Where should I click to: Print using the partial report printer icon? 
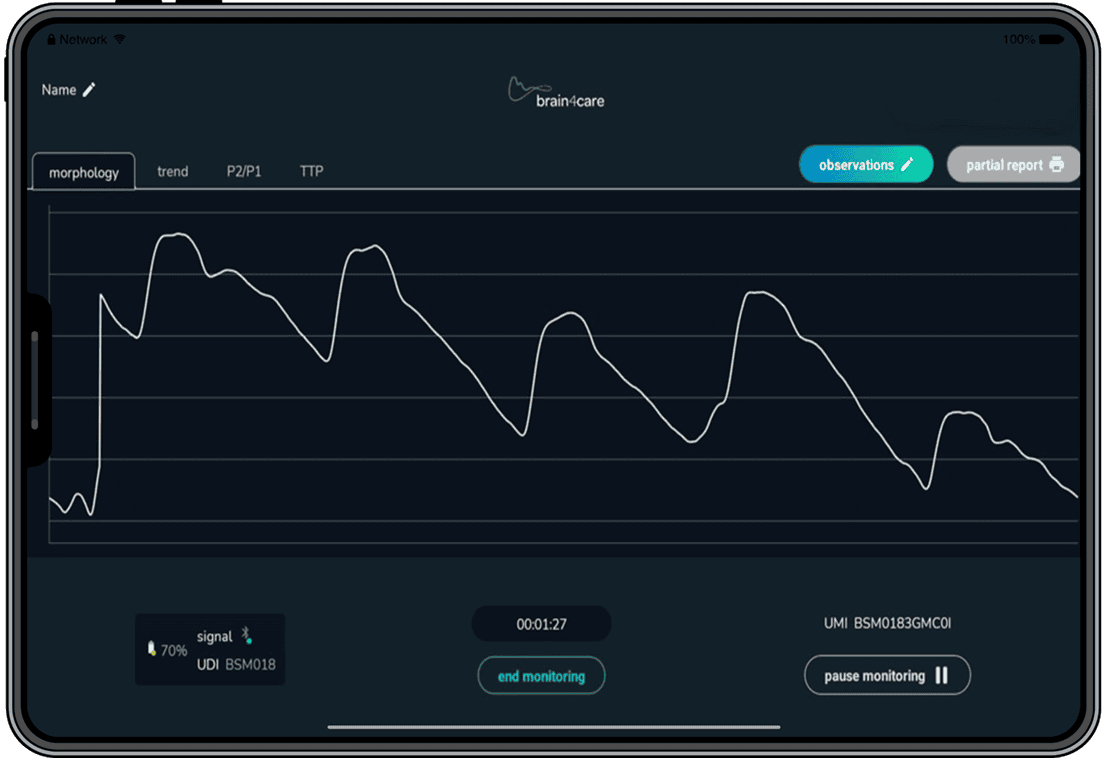[1057, 165]
